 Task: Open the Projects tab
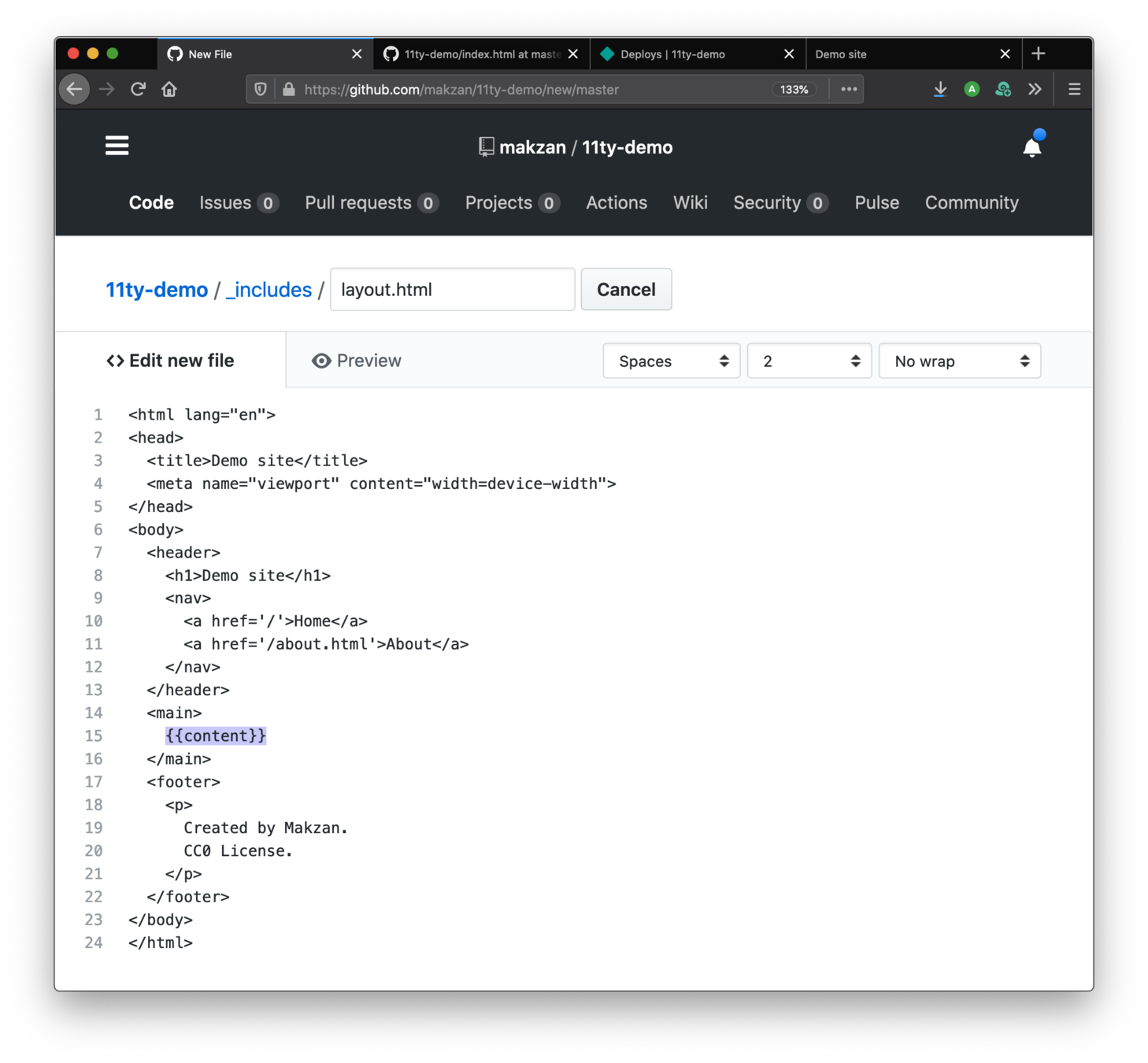[512, 202]
